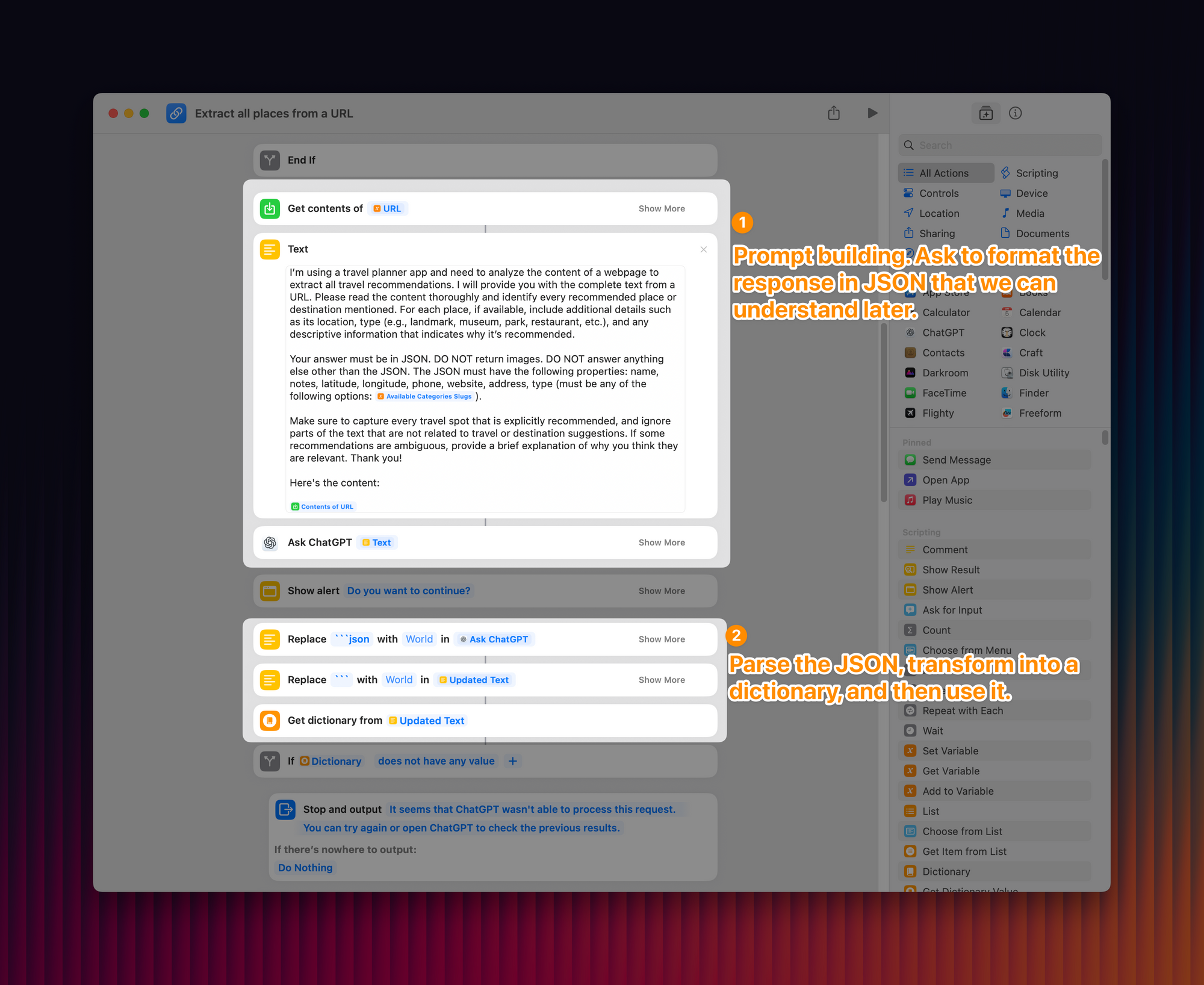Add the Count action
The height and width of the screenshot is (985, 1204).
click(x=995, y=630)
